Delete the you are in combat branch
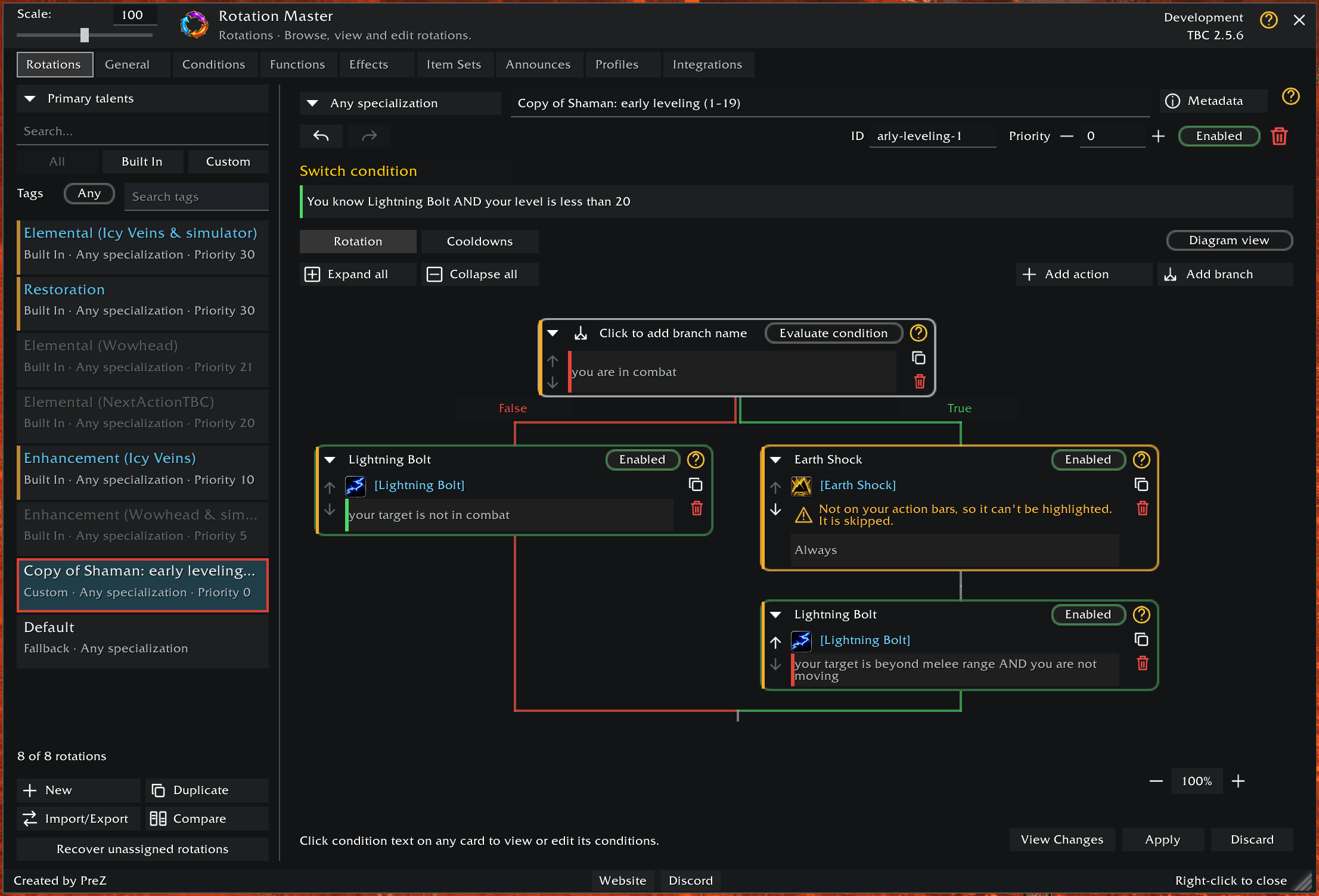Screen dimensions: 1319x896 (920, 381)
